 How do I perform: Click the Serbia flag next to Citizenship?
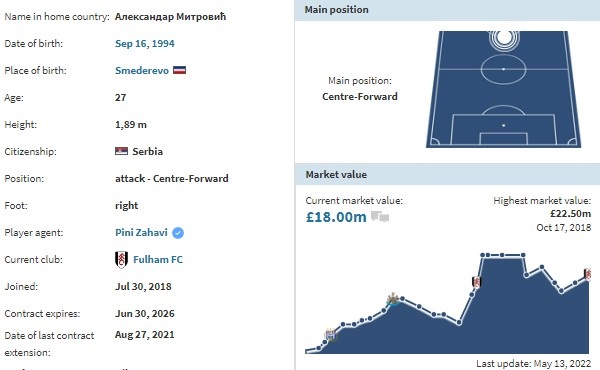(x=121, y=151)
